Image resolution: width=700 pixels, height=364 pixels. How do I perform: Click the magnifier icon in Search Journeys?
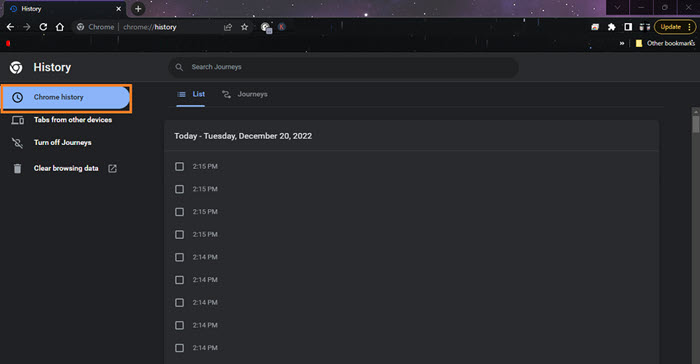pos(179,67)
